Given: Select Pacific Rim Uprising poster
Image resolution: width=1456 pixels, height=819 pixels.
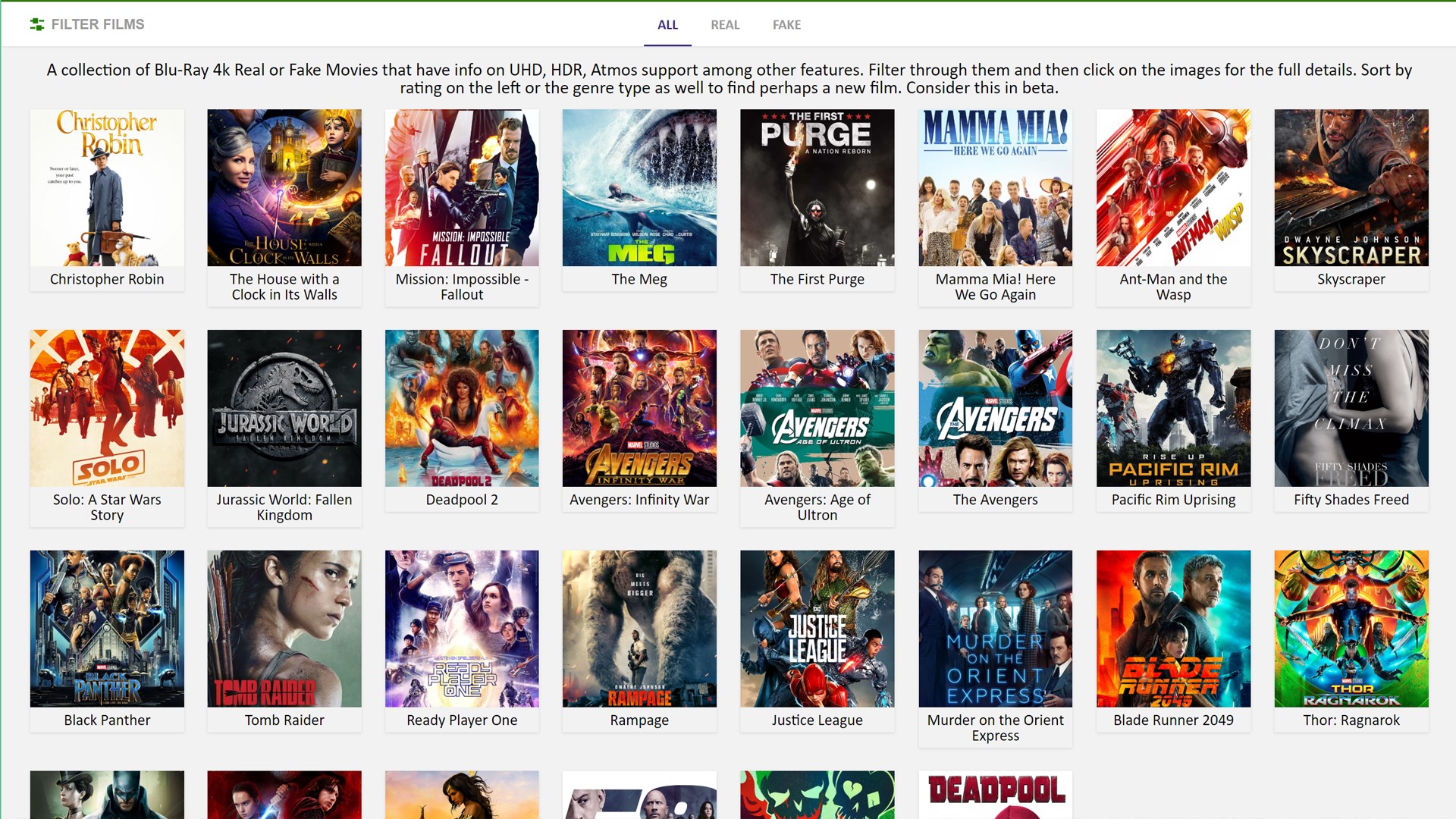Looking at the screenshot, I should click(1173, 408).
